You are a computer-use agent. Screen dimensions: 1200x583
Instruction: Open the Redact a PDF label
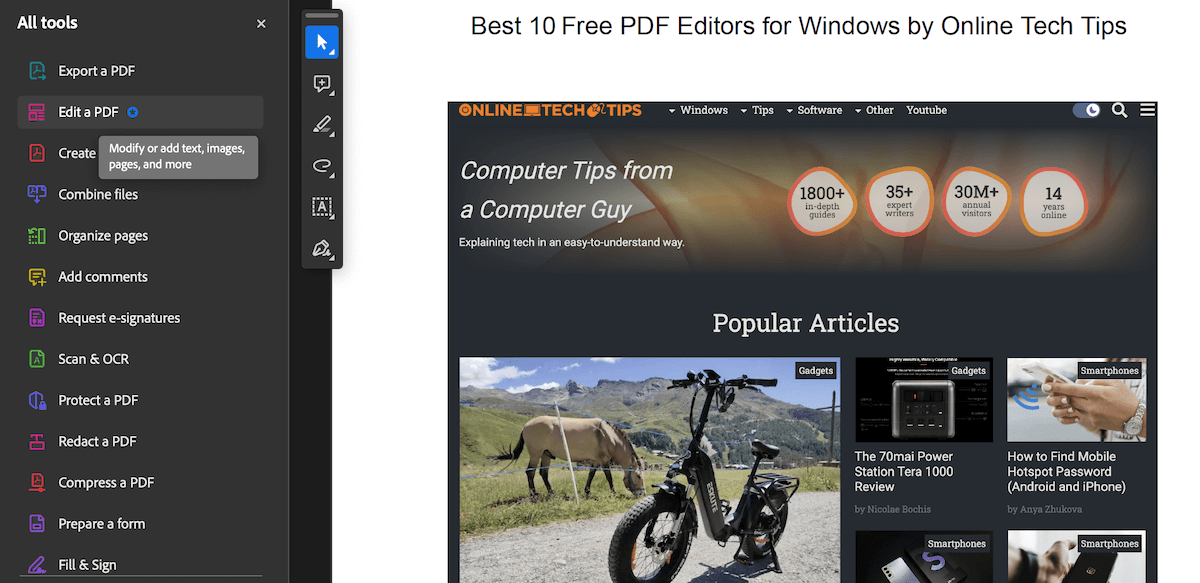(x=97, y=441)
